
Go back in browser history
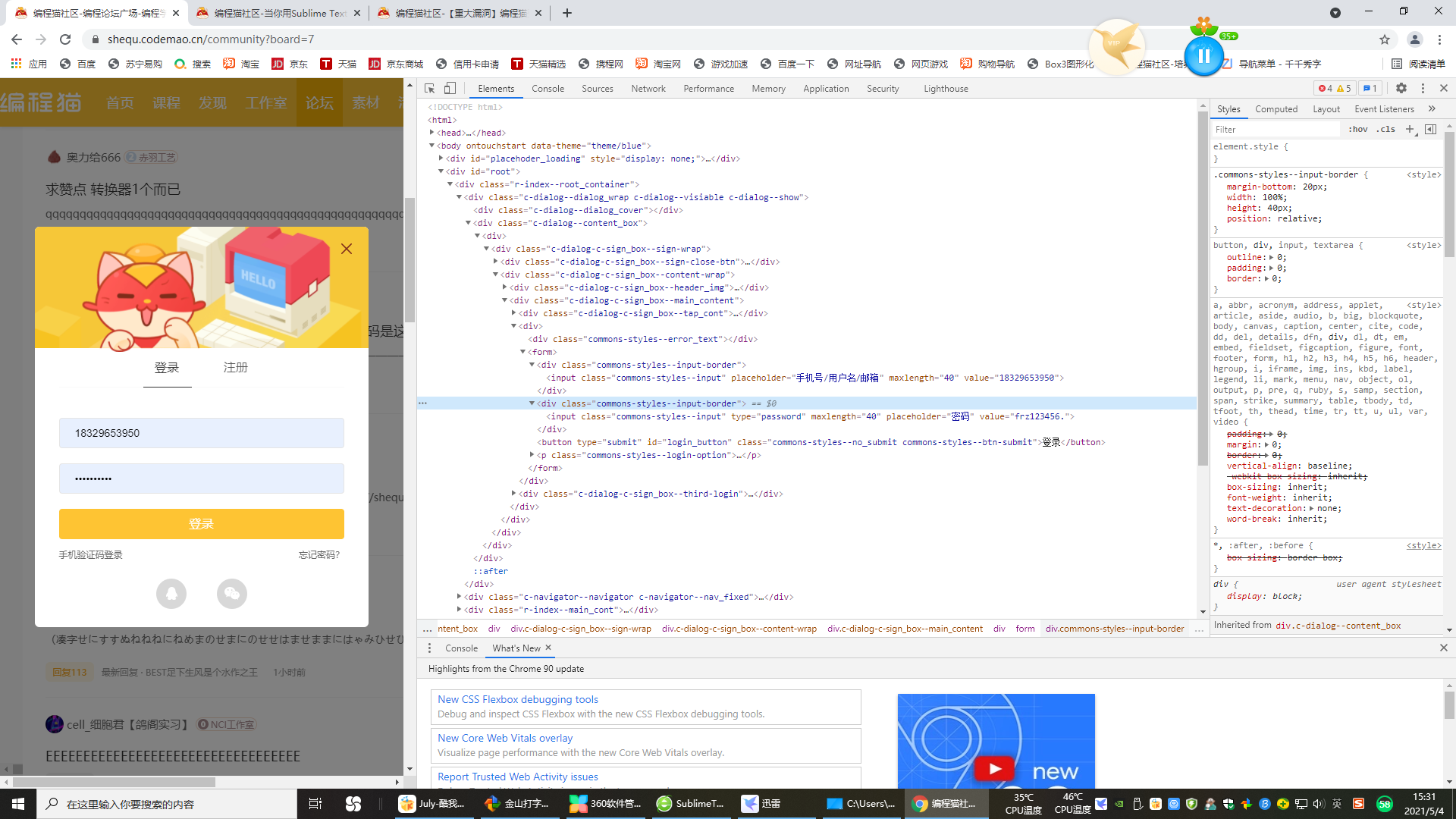point(17,39)
